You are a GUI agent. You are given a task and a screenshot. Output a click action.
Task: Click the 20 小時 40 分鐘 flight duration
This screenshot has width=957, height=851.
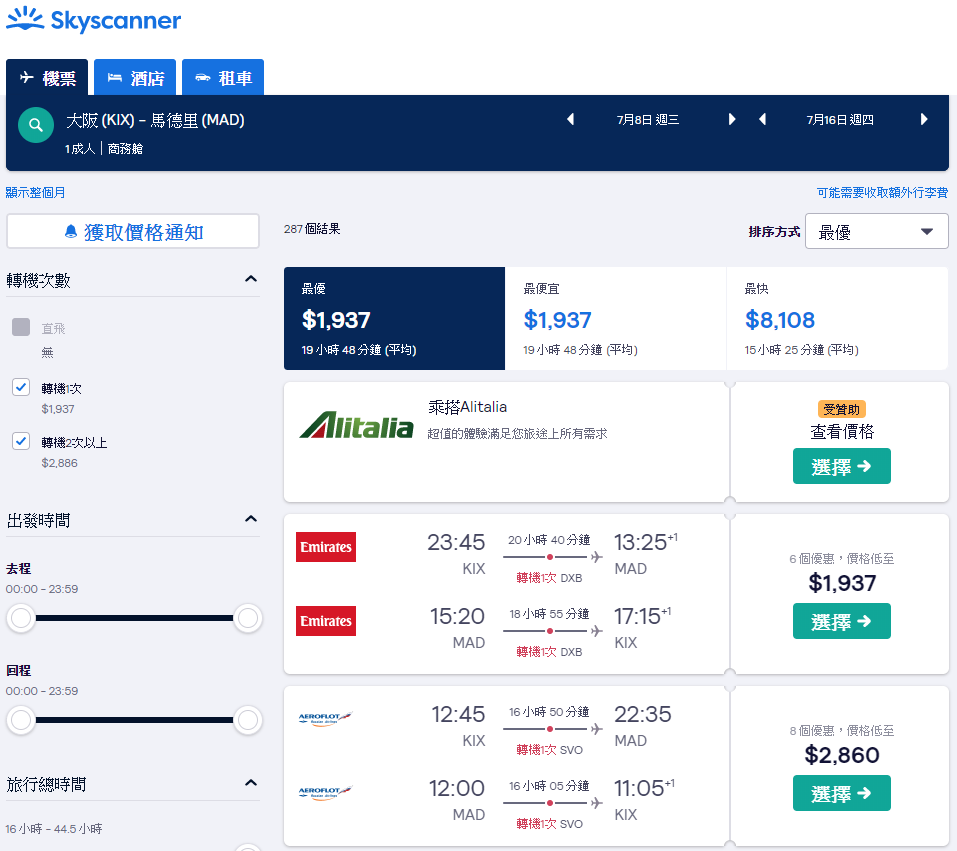click(549, 540)
